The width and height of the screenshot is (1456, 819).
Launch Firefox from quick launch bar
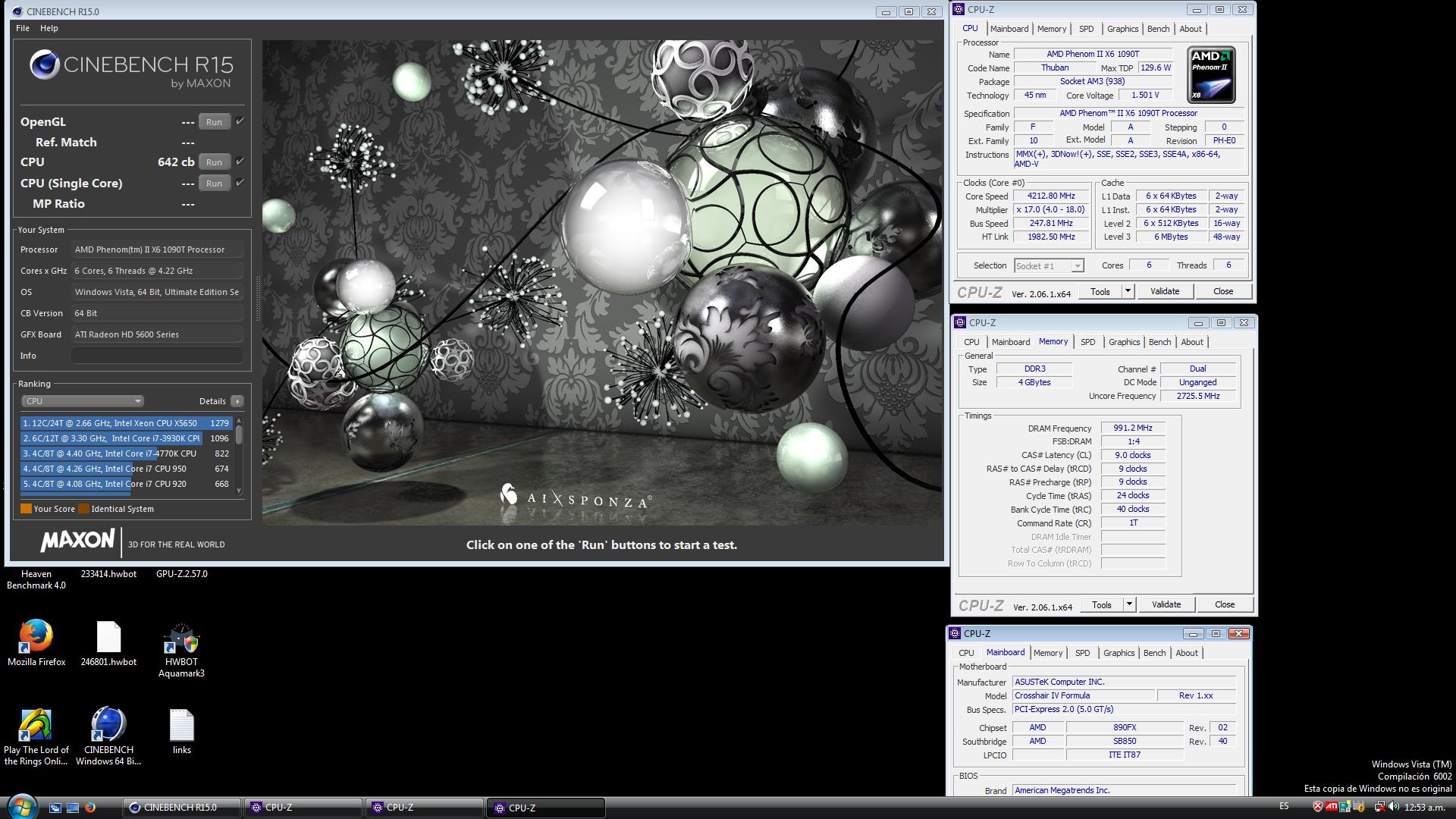coord(90,808)
